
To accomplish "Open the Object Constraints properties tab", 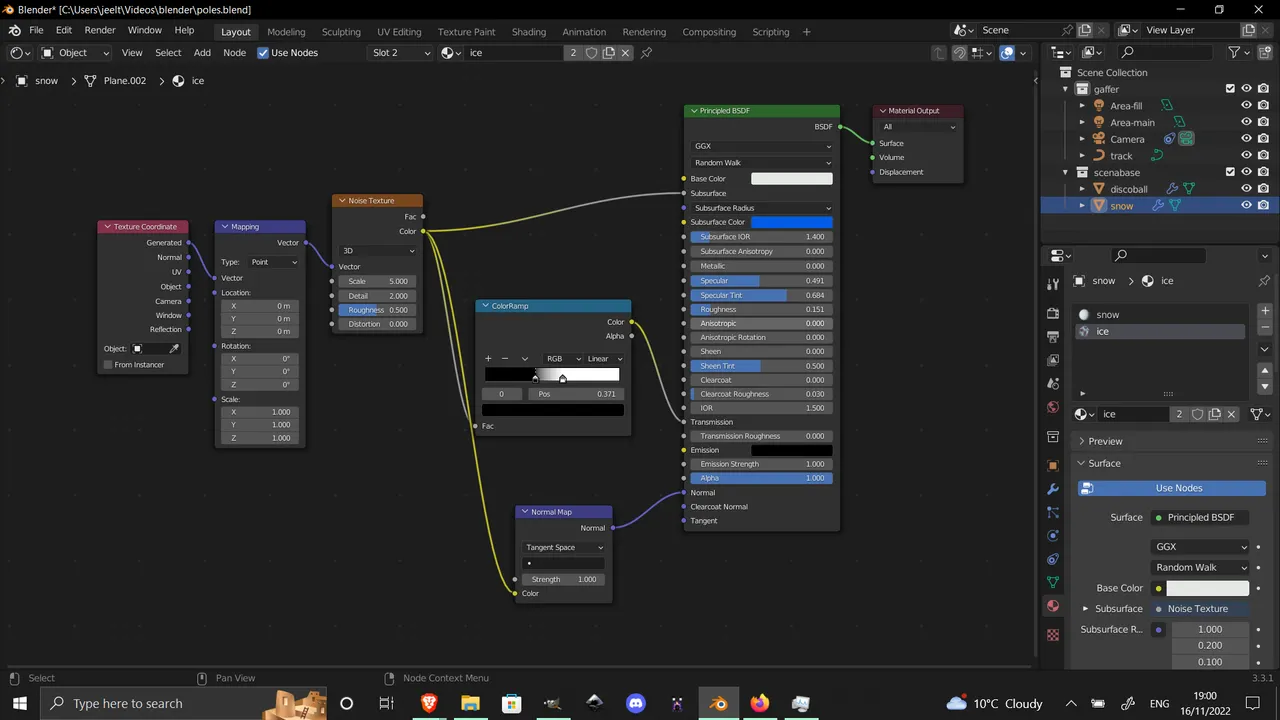I will point(1053,560).
